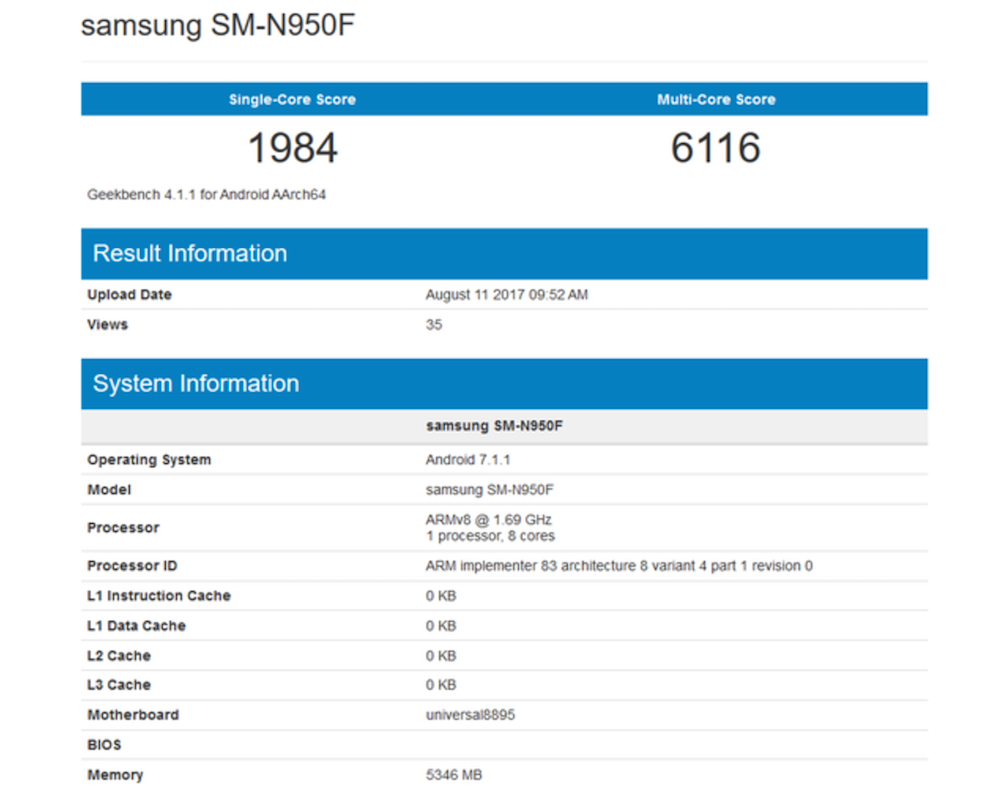Click the single-core score value 1984
The width and height of the screenshot is (1000, 794).
[292, 149]
